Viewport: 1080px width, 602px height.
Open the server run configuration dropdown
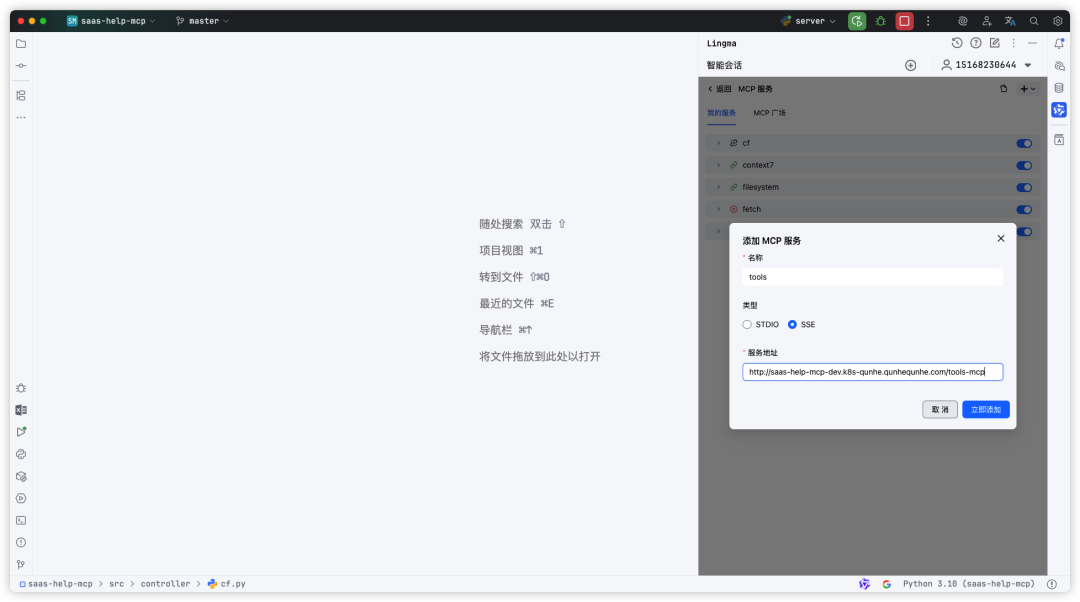click(x=809, y=21)
